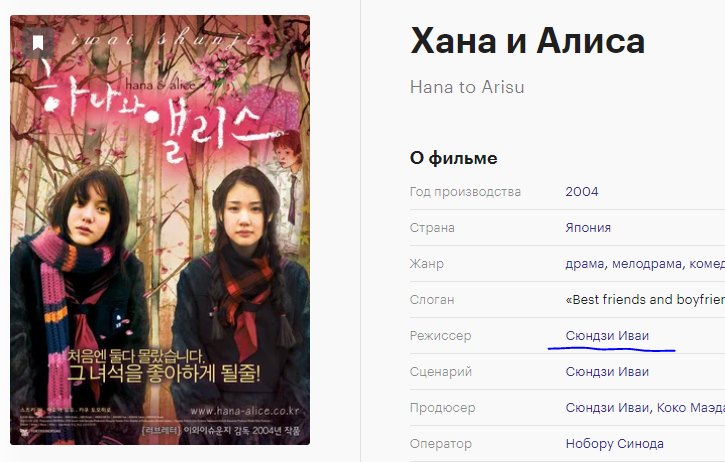Select the country link Япония
This screenshot has height=462, width=725.
(588, 228)
